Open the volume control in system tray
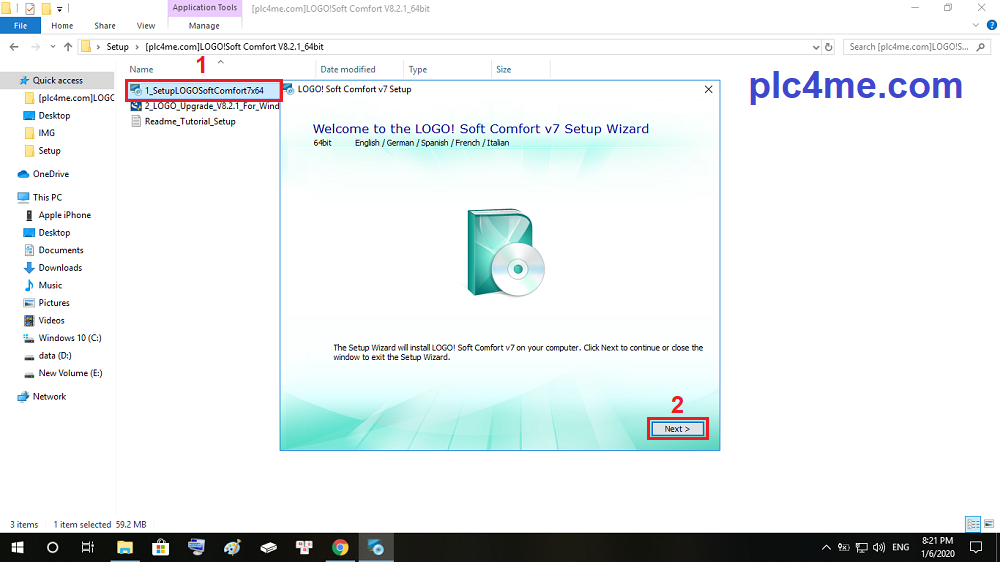The height and width of the screenshot is (562, 1000). [x=879, y=547]
